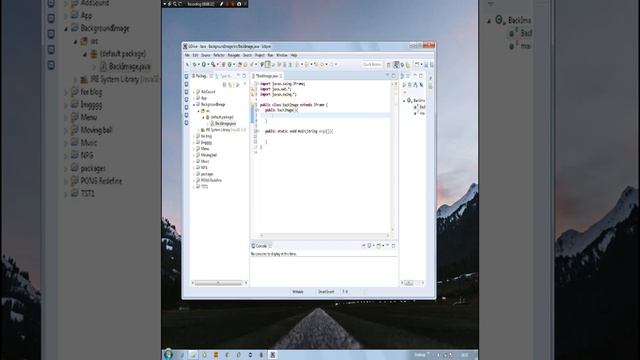This screenshot has width=640, height=360.
Task: Click the Writable status bar entry
Action: click(298, 292)
